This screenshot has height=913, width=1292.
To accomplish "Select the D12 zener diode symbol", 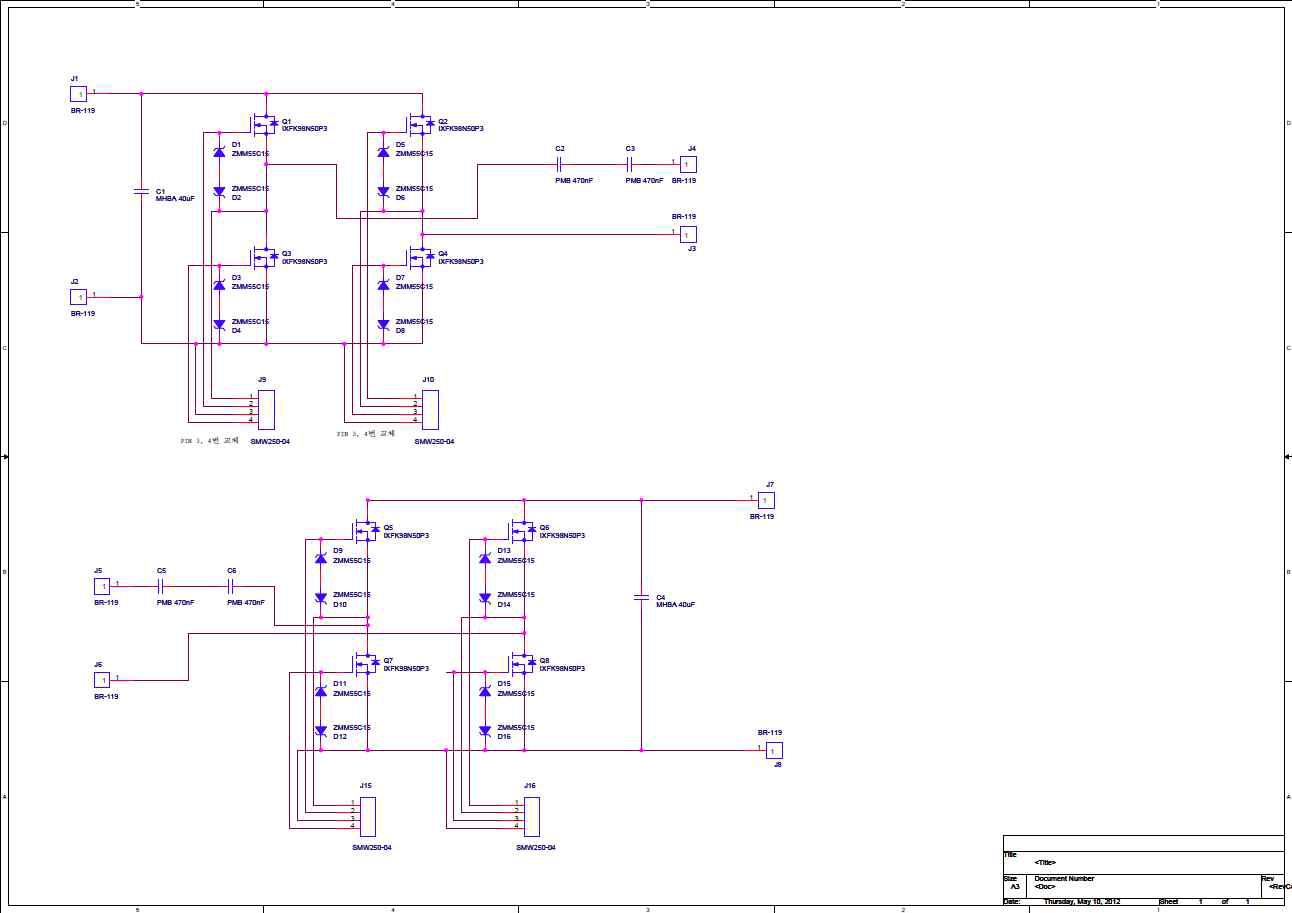I will click(x=321, y=730).
